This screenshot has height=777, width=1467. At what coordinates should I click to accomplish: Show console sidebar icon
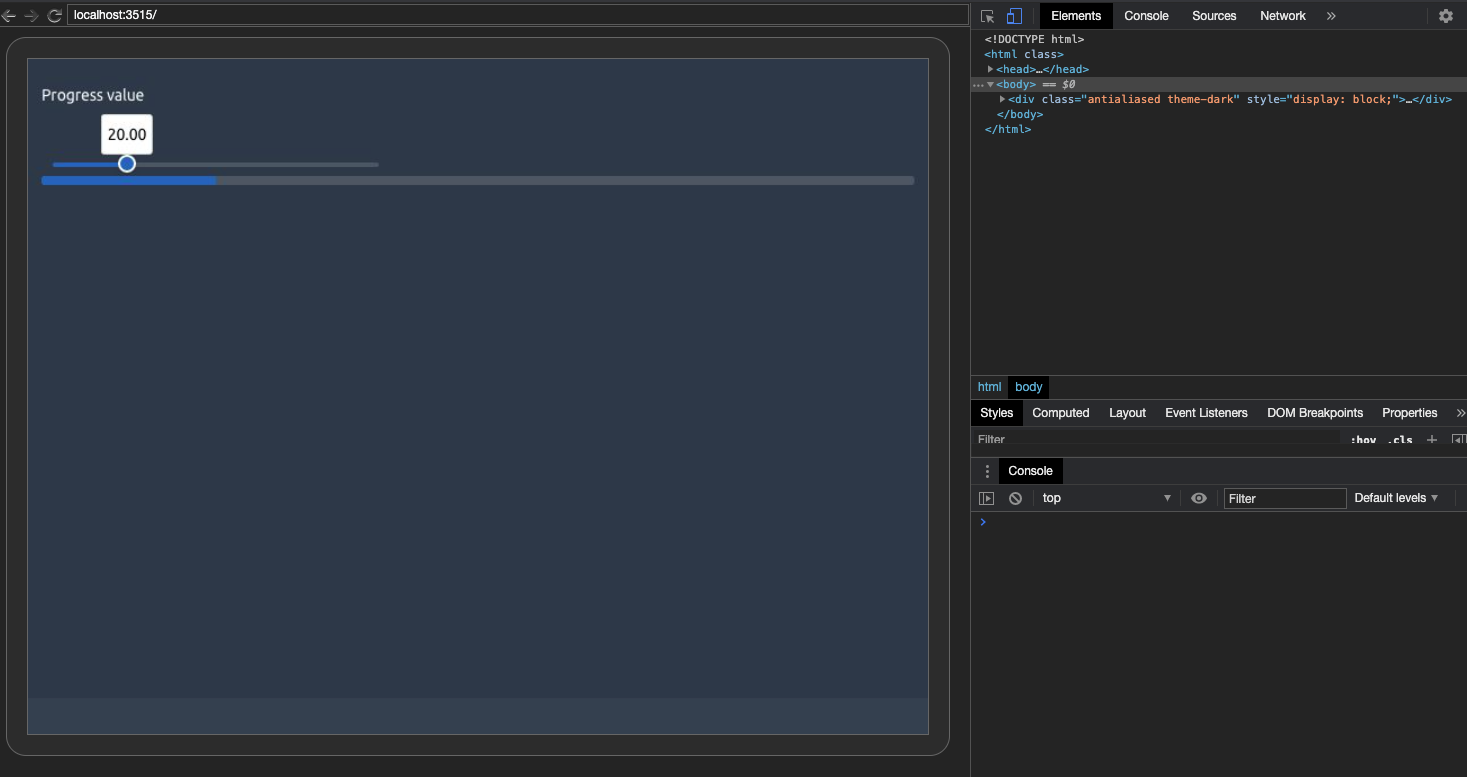tap(987, 498)
